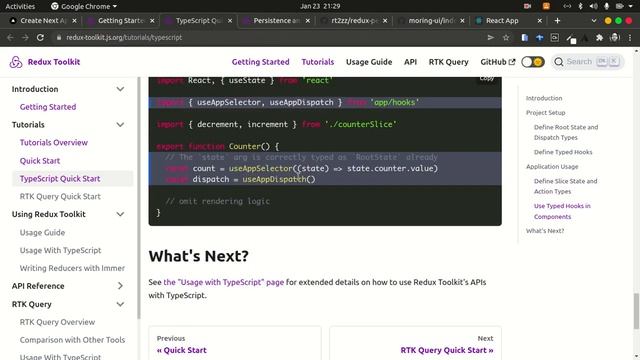Viewport: 640px width, 360px height.
Task: Collapse the Introduction sidebar section
Action: 120,89
